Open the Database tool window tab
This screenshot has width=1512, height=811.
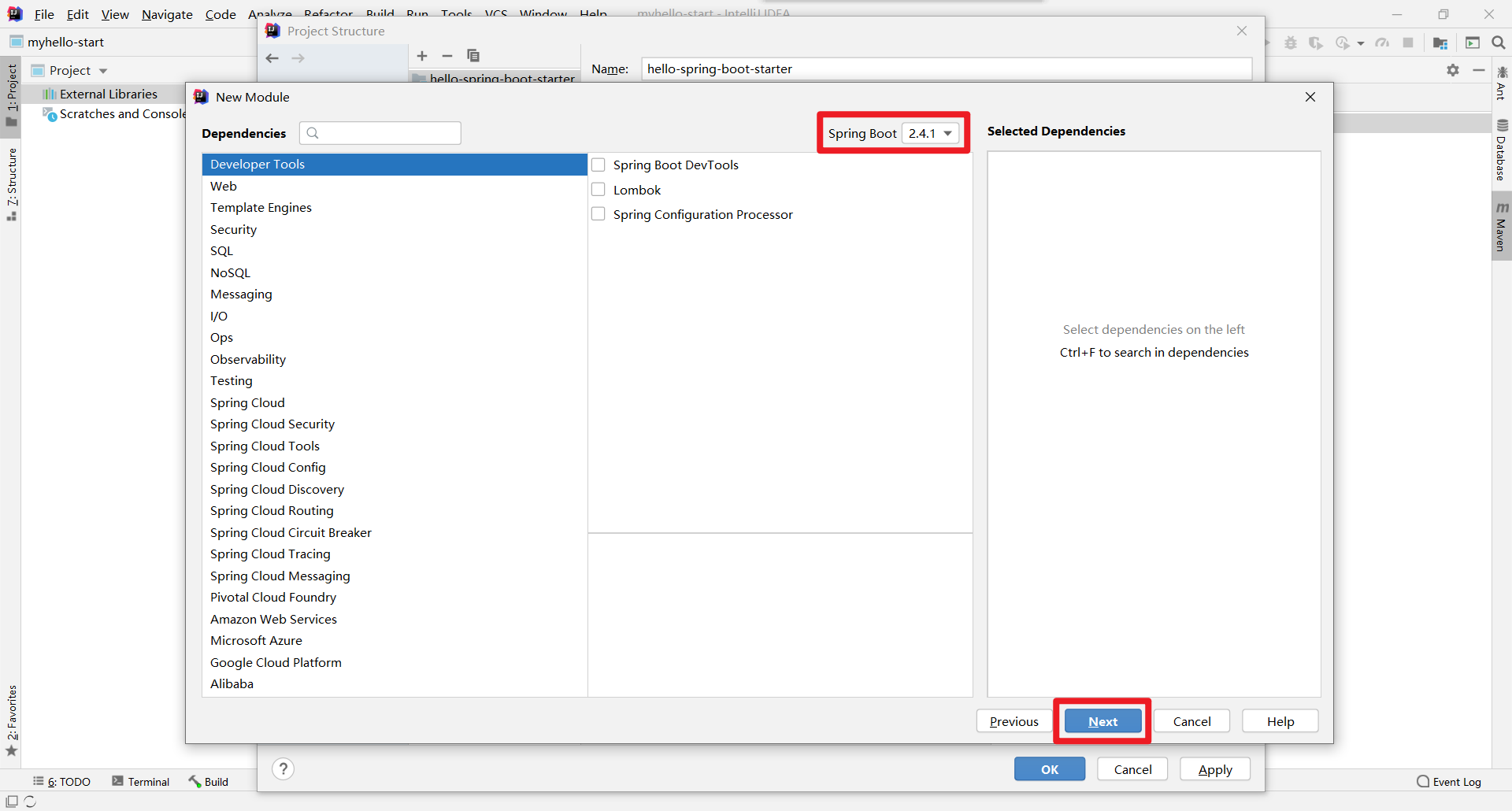(x=1502, y=150)
